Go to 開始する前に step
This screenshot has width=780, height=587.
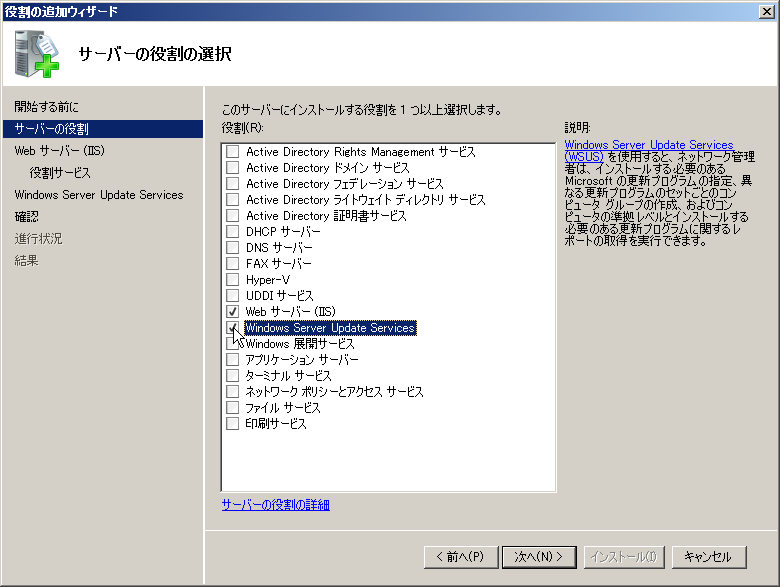[x=46, y=106]
